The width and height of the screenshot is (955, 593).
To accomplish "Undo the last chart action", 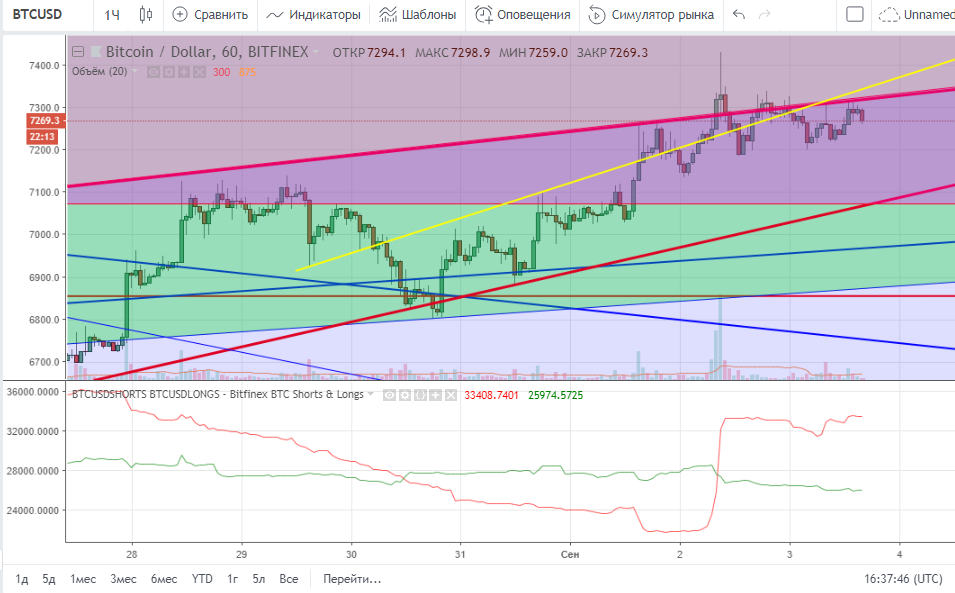I will tap(739, 15).
